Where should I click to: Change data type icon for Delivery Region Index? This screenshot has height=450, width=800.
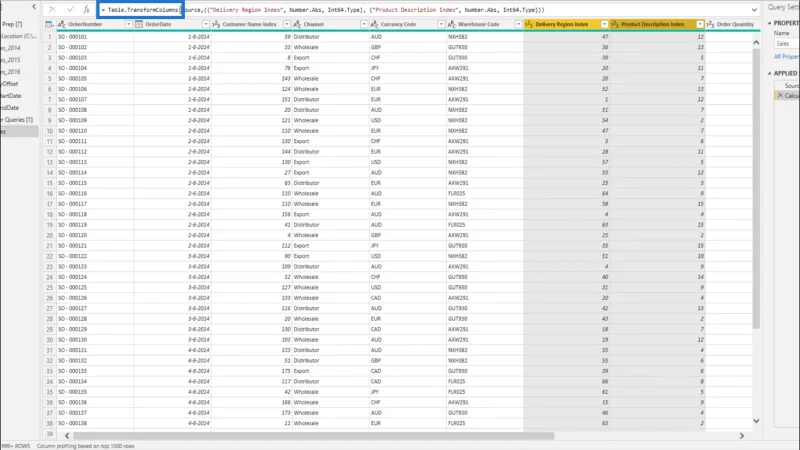click(529, 24)
